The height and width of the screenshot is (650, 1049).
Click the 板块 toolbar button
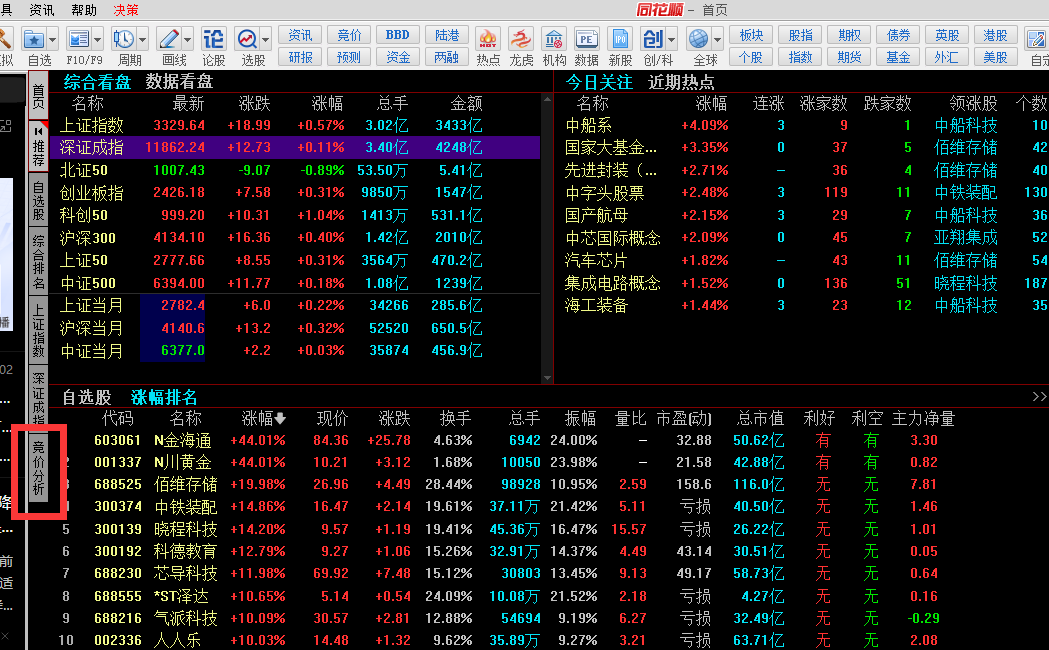click(x=751, y=35)
